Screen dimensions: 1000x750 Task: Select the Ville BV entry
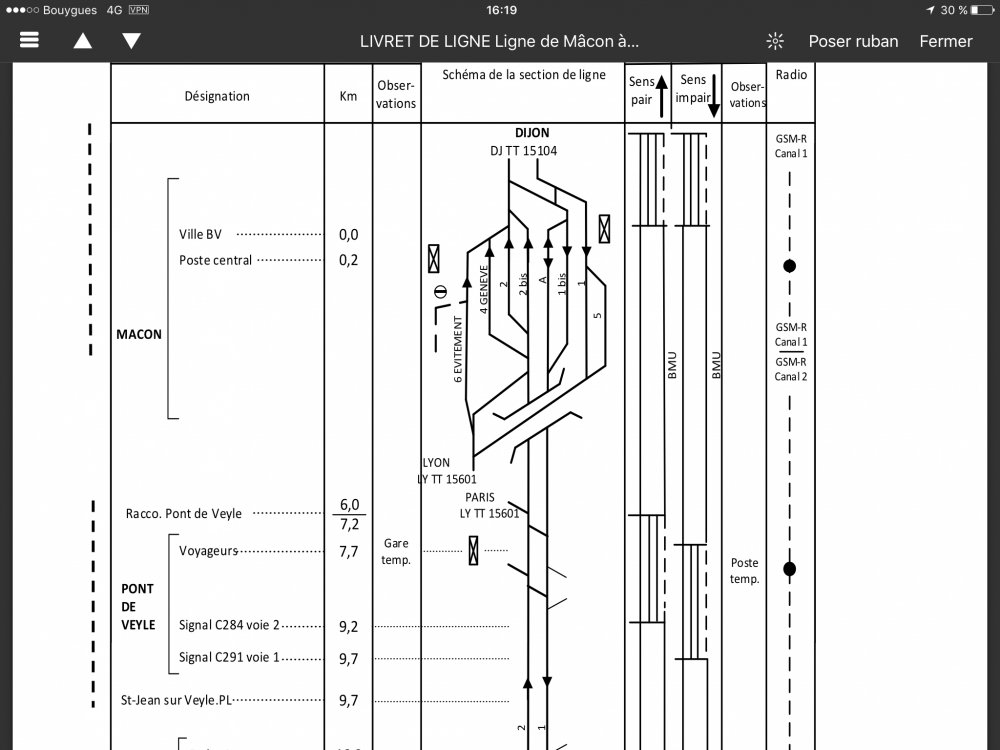point(201,234)
